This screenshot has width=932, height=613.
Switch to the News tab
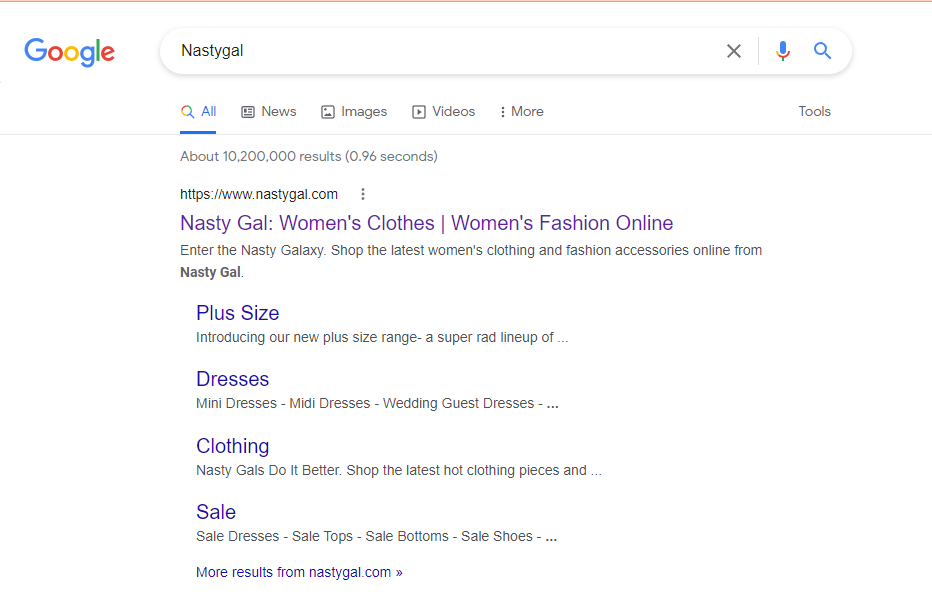coord(269,112)
